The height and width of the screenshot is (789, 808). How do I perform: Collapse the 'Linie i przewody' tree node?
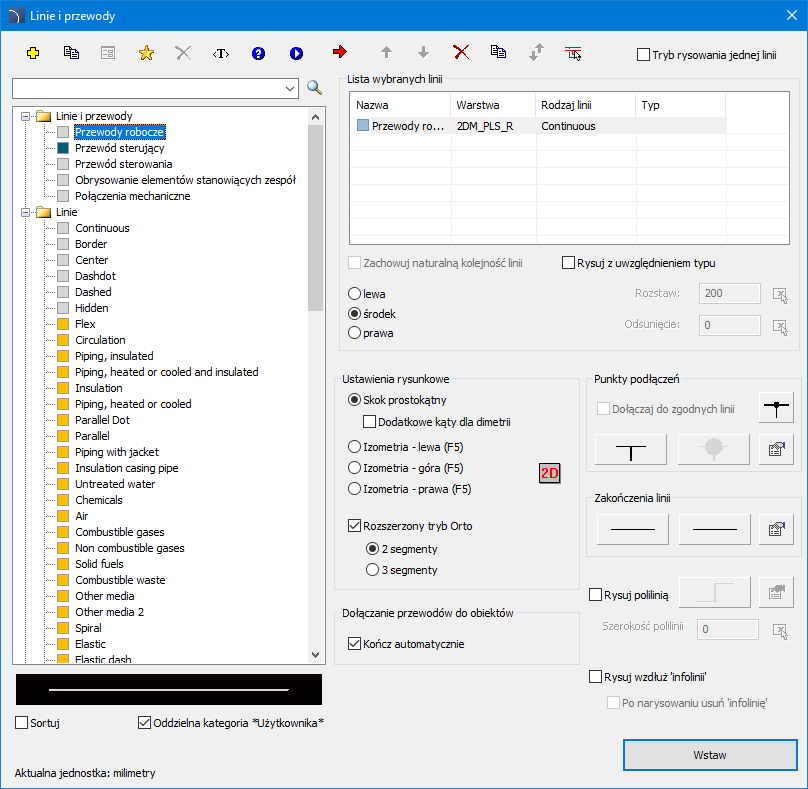pyautogui.click(x=25, y=116)
